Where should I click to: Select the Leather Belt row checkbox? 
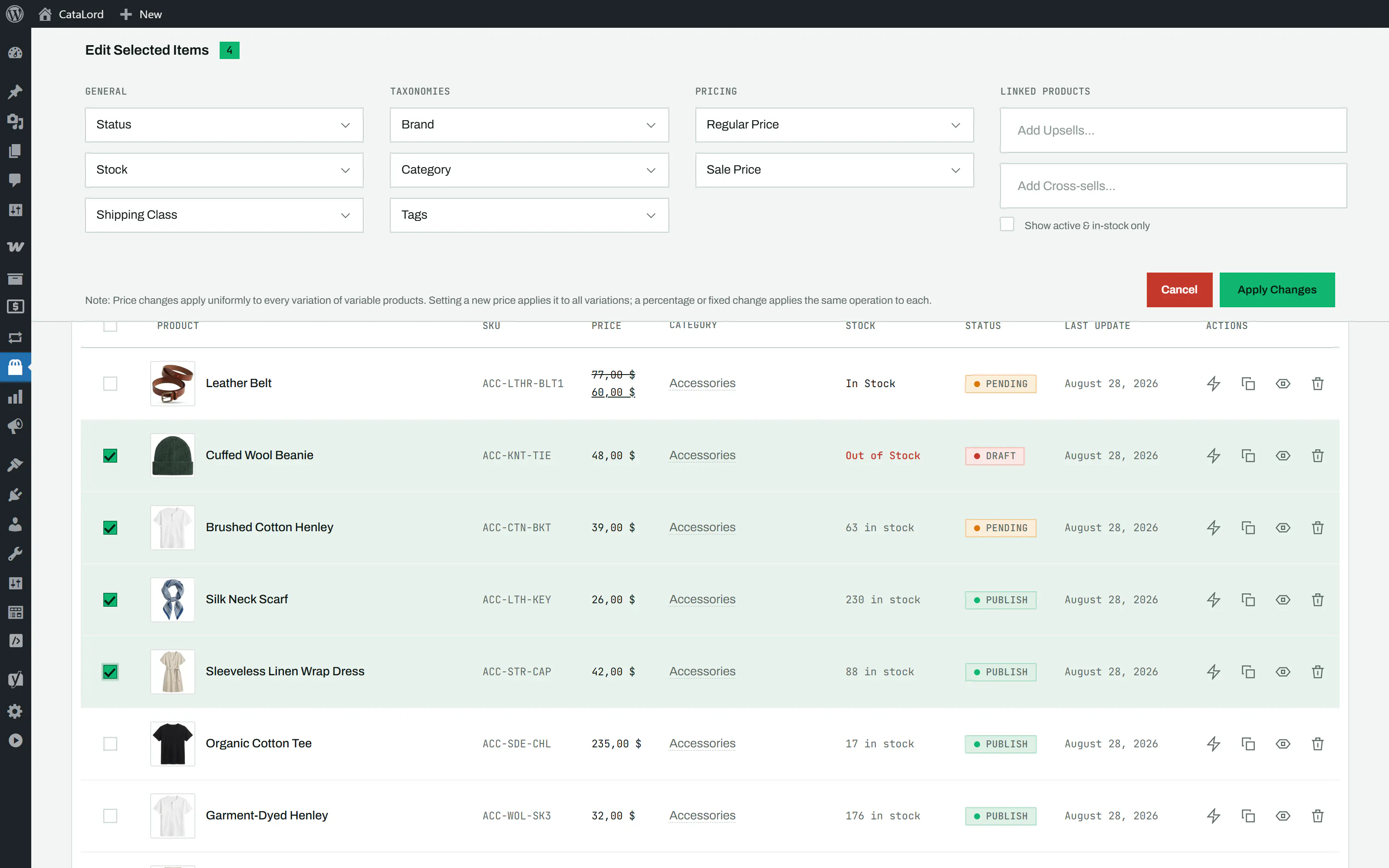click(110, 384)
